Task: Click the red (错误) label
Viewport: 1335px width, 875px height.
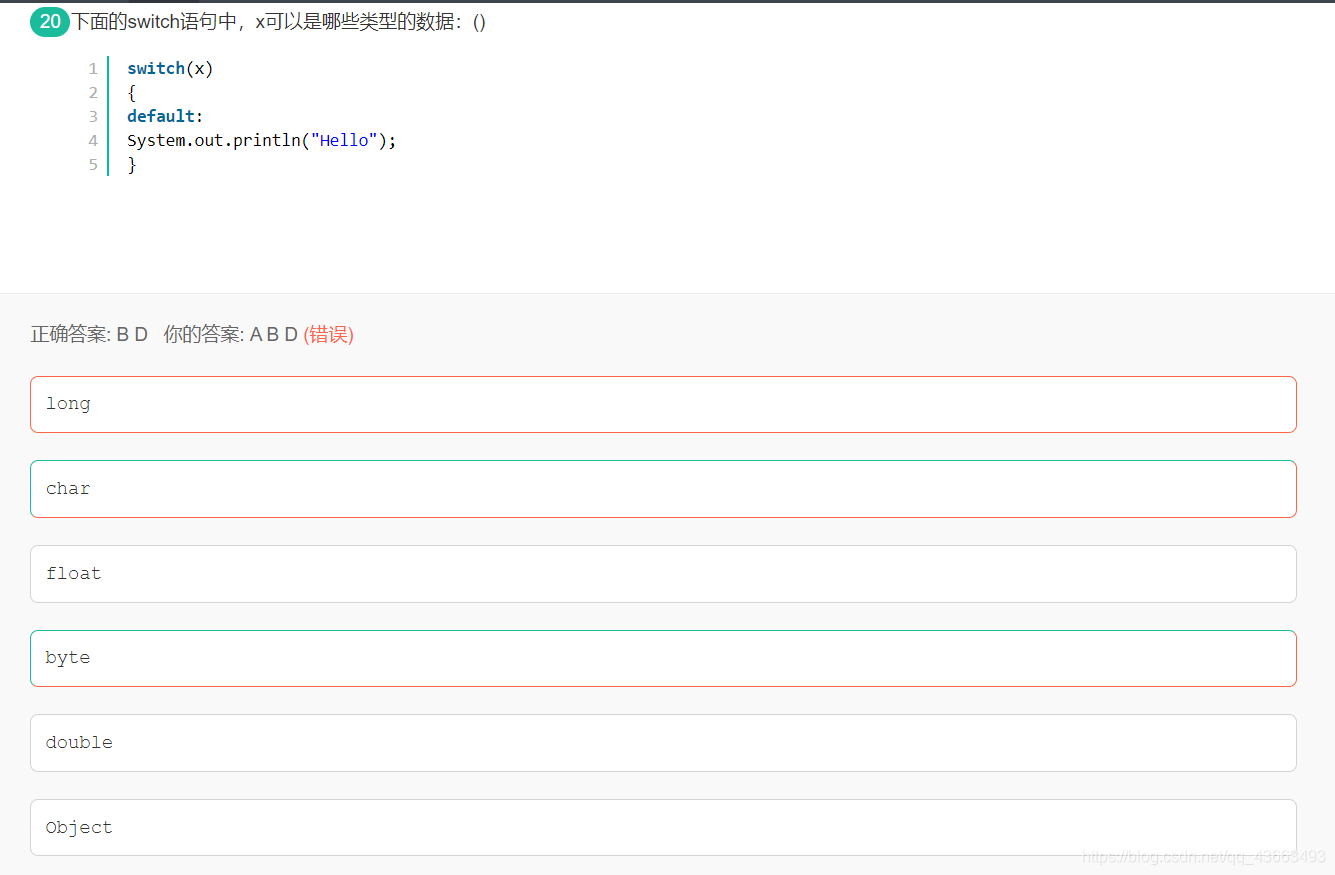Action: point(329,334)
